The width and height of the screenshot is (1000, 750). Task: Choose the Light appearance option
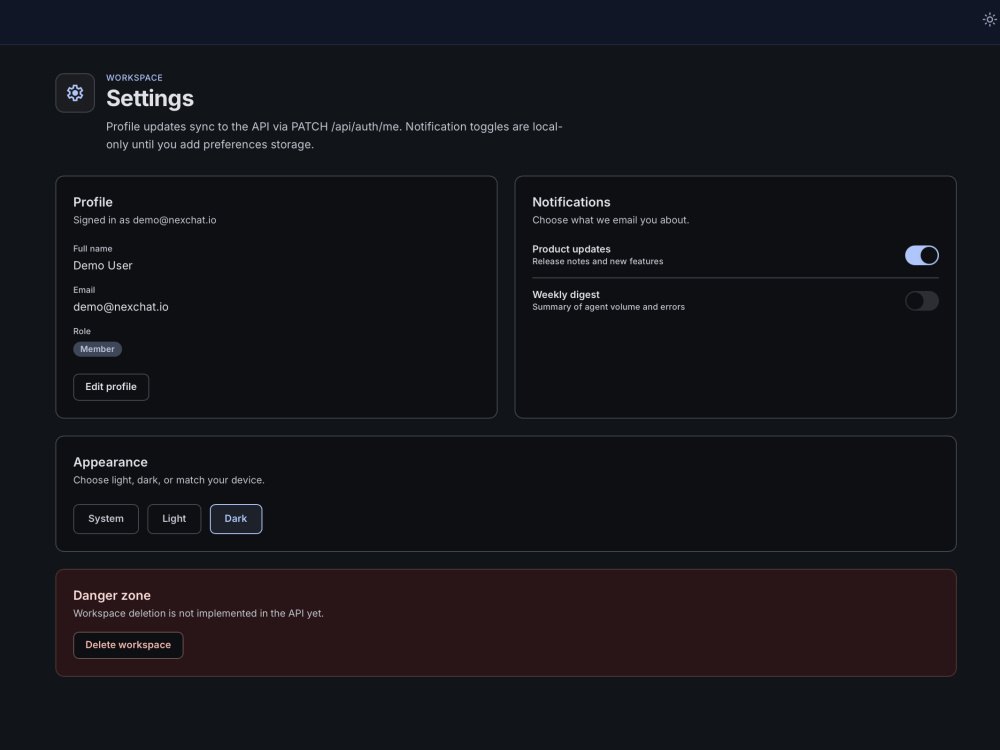tap(174, 519)
